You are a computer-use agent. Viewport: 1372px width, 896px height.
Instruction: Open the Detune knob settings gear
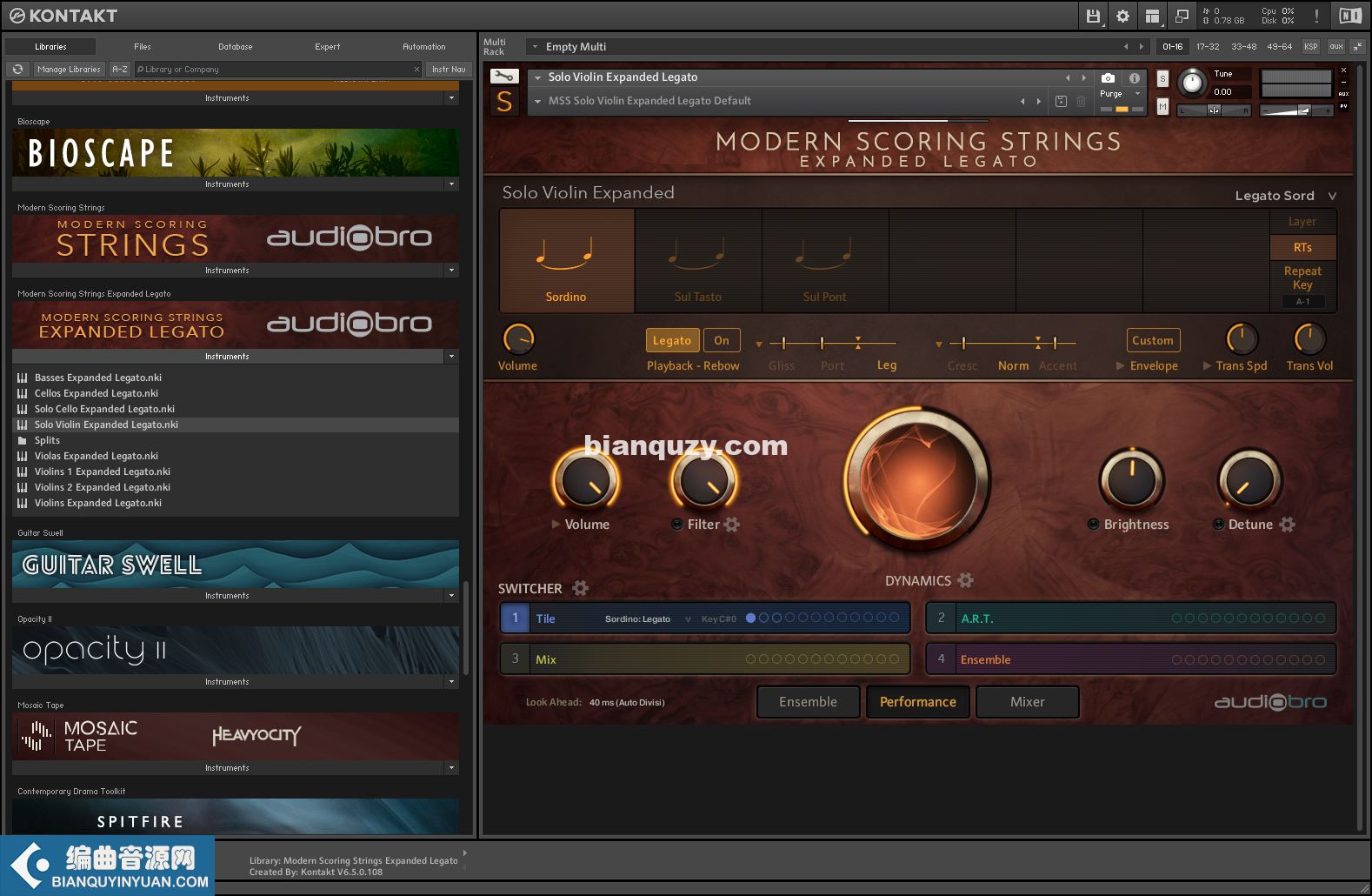pos(1287,524)
